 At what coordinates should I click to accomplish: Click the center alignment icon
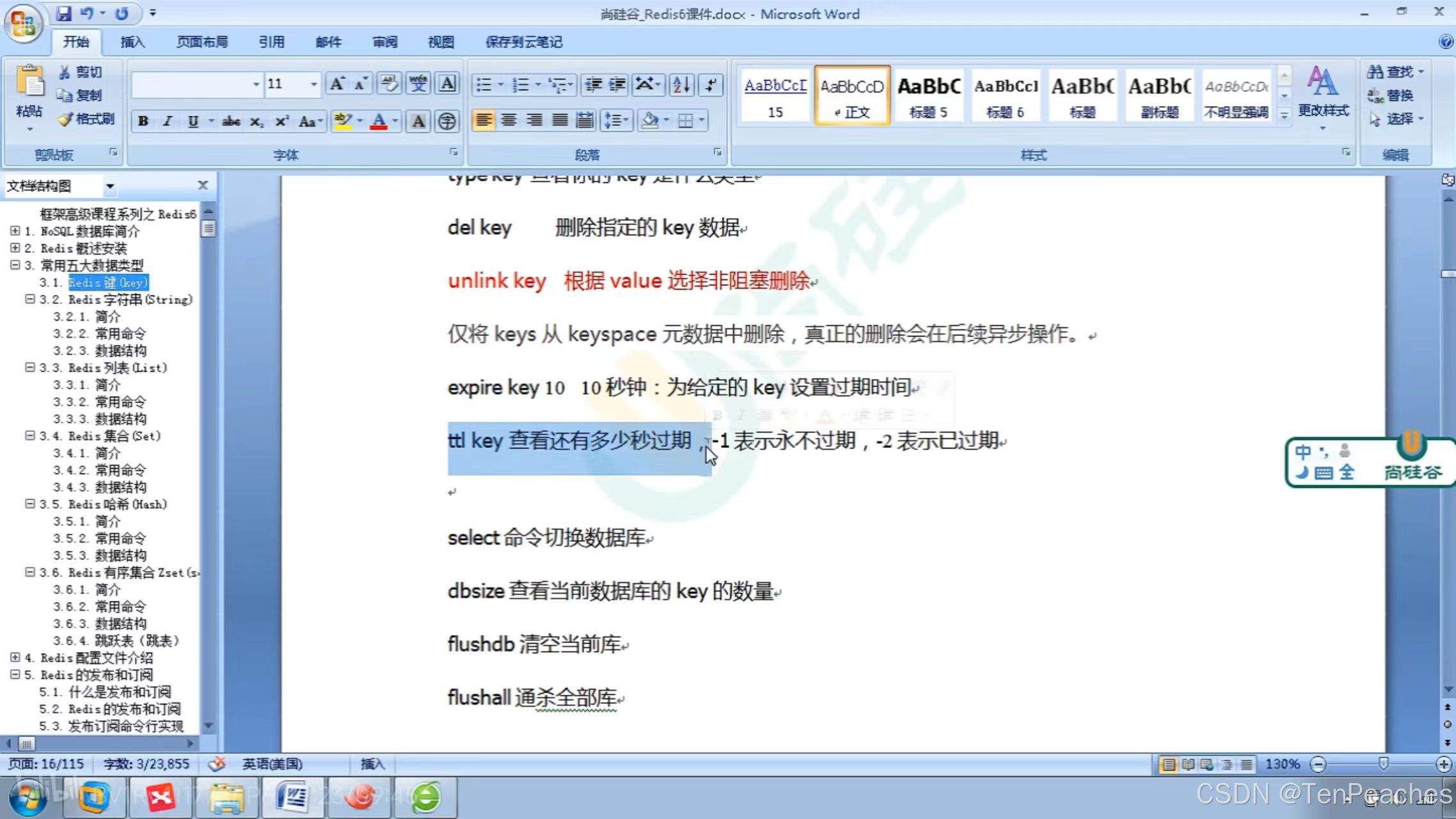coord(509,120)
